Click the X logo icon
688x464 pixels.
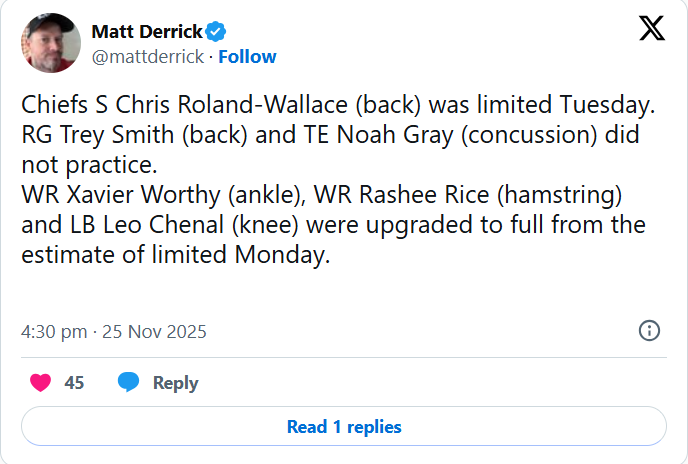click(x=651, y=30)
